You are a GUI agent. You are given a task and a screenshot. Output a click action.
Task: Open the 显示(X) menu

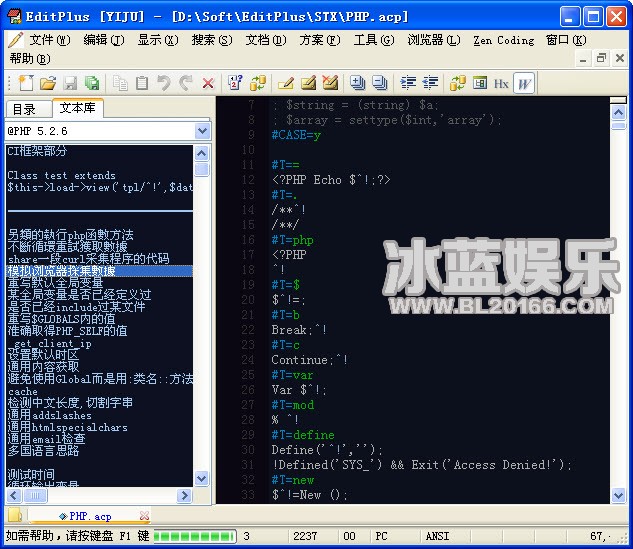[x=158, y=40]
